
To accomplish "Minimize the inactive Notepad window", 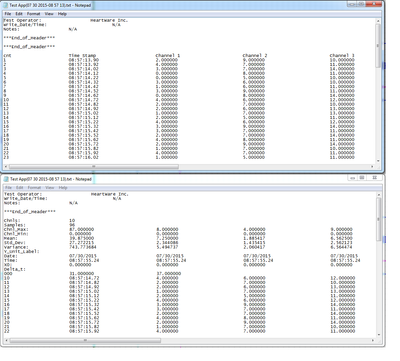I will coord(352,178).
